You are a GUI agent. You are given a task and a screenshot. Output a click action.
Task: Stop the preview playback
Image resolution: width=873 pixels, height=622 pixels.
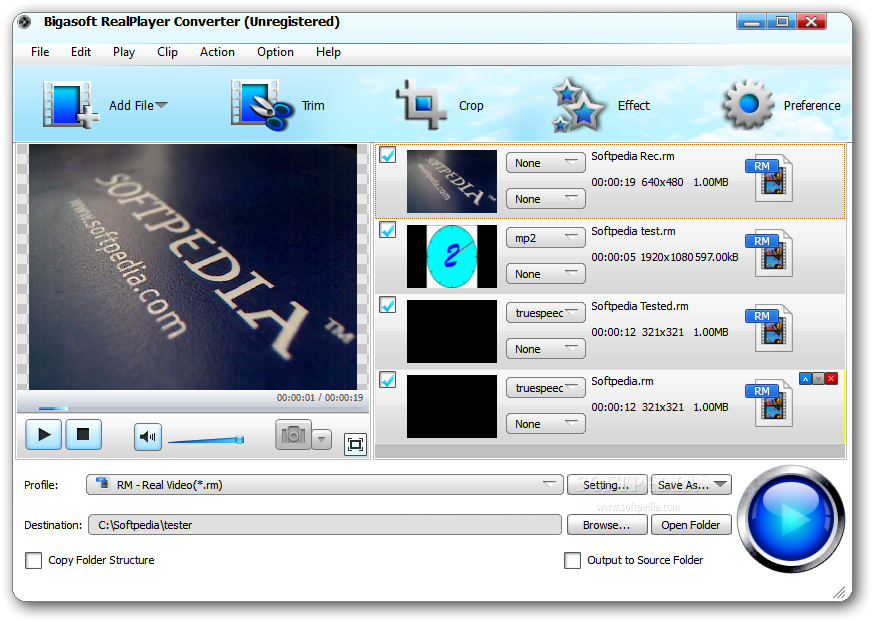point(84,434)
